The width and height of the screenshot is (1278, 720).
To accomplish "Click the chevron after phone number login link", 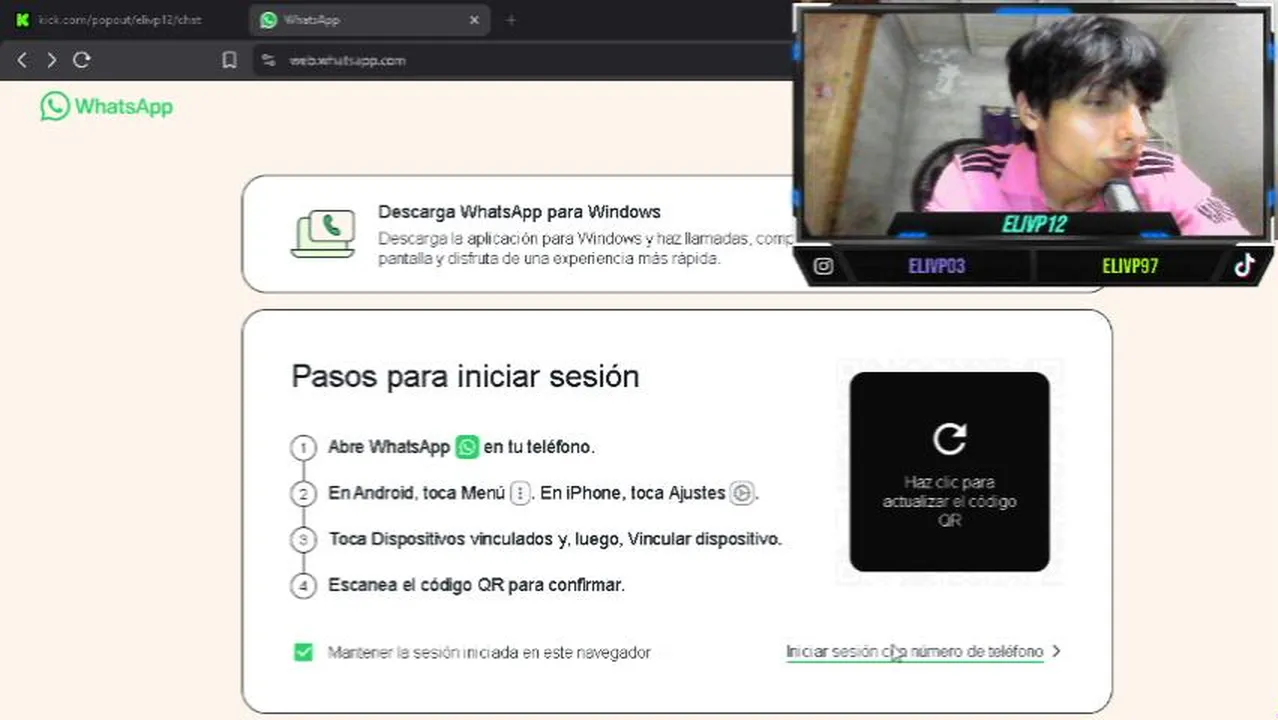I will [x=1057, y=651].
